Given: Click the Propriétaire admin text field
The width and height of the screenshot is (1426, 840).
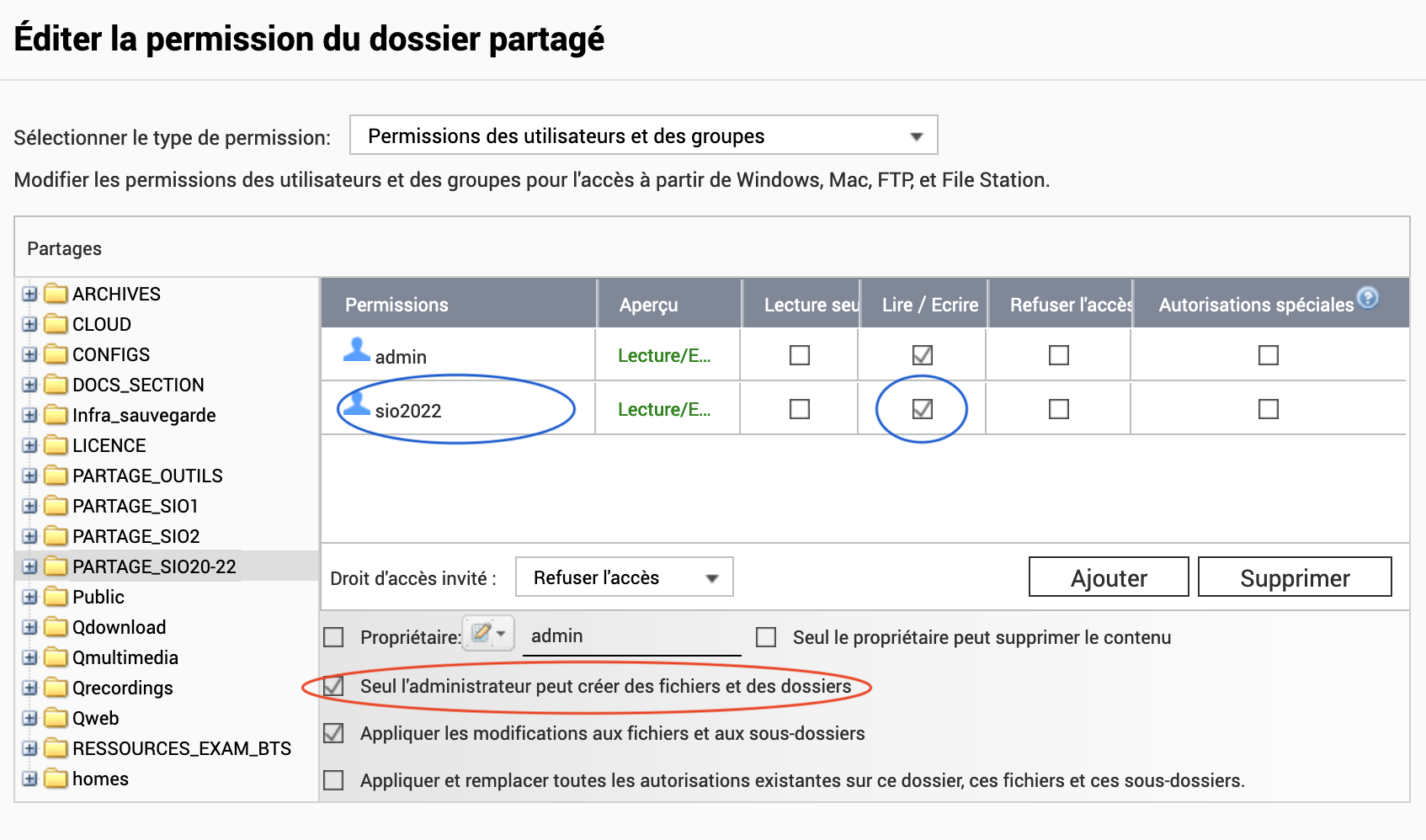Looking at the screenshot, I should [631, 635].
